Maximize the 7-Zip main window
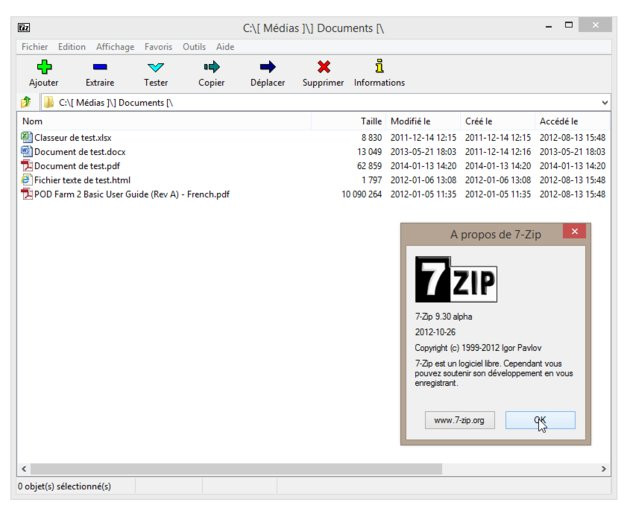 tap(569, 25)
